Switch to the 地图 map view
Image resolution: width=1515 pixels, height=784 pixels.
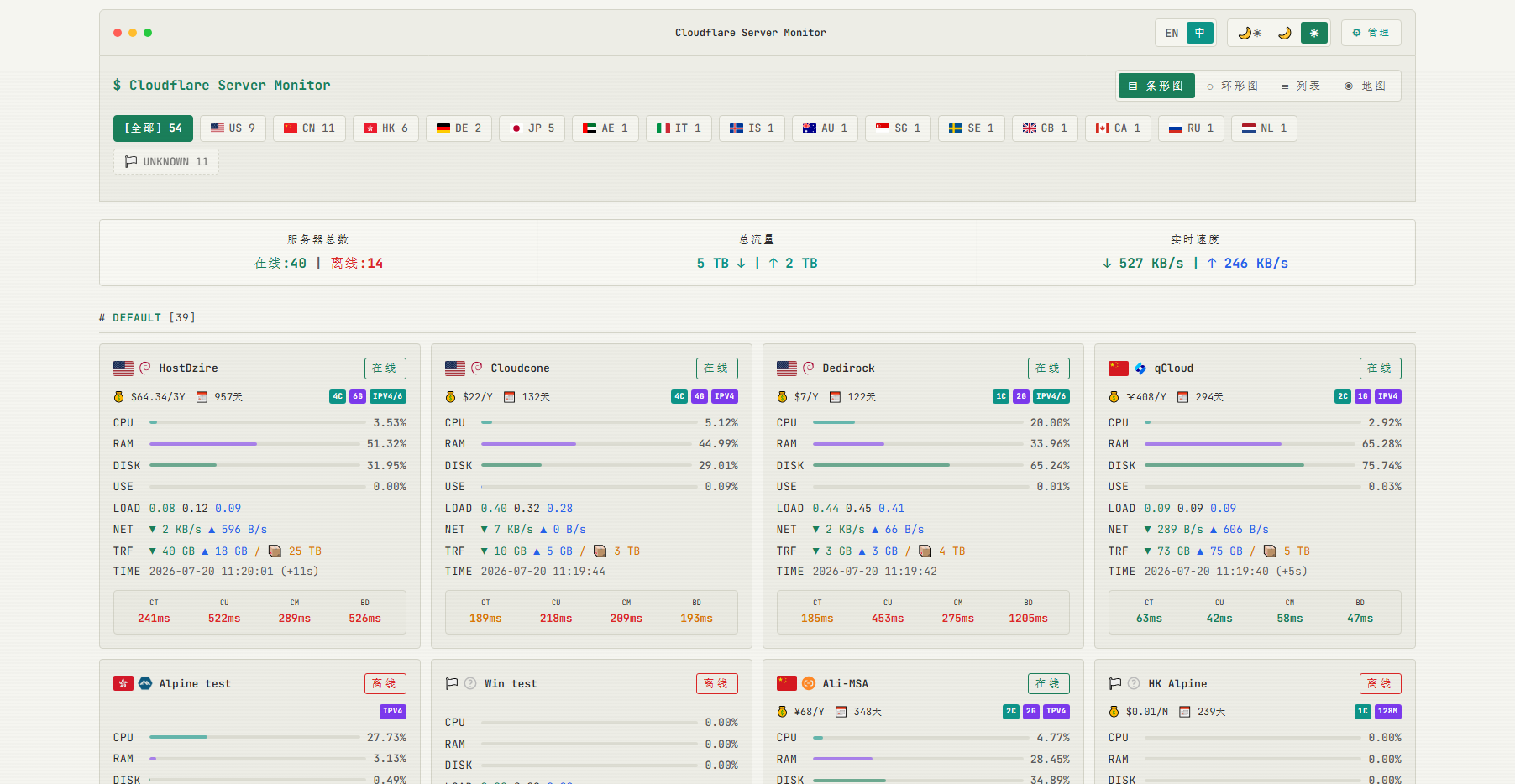coord(1366,86)
